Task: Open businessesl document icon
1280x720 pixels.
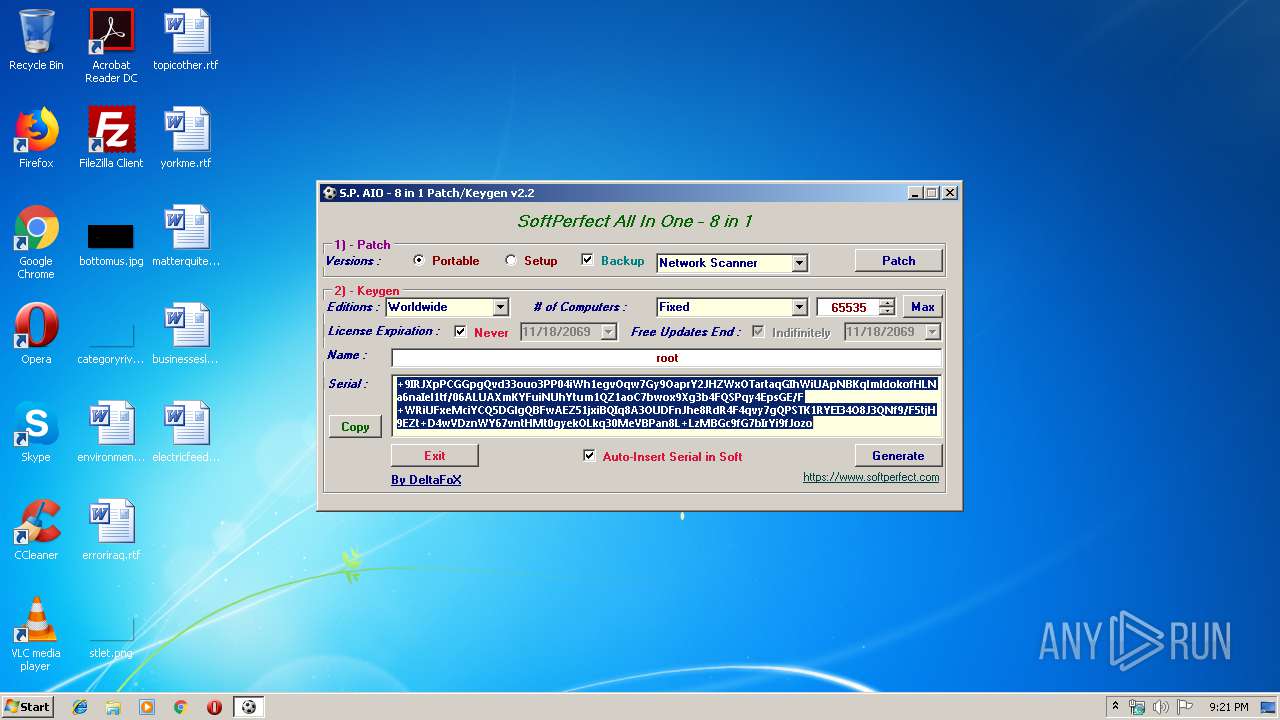Action: [186, 334]
